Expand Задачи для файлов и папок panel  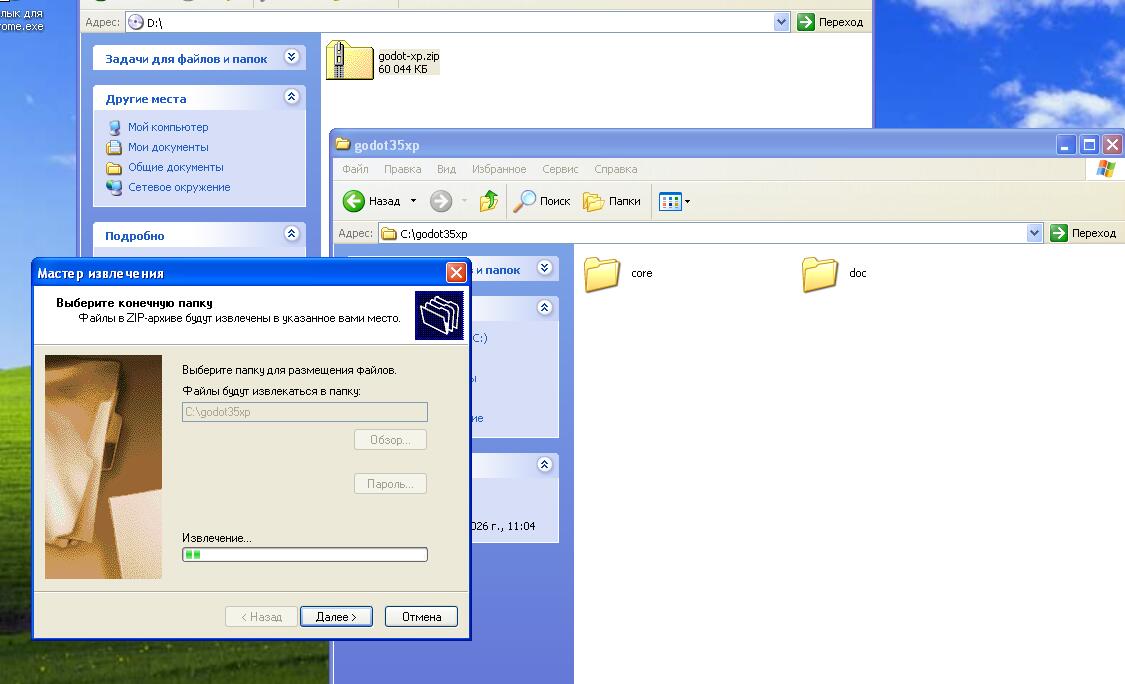pos(291,57)
